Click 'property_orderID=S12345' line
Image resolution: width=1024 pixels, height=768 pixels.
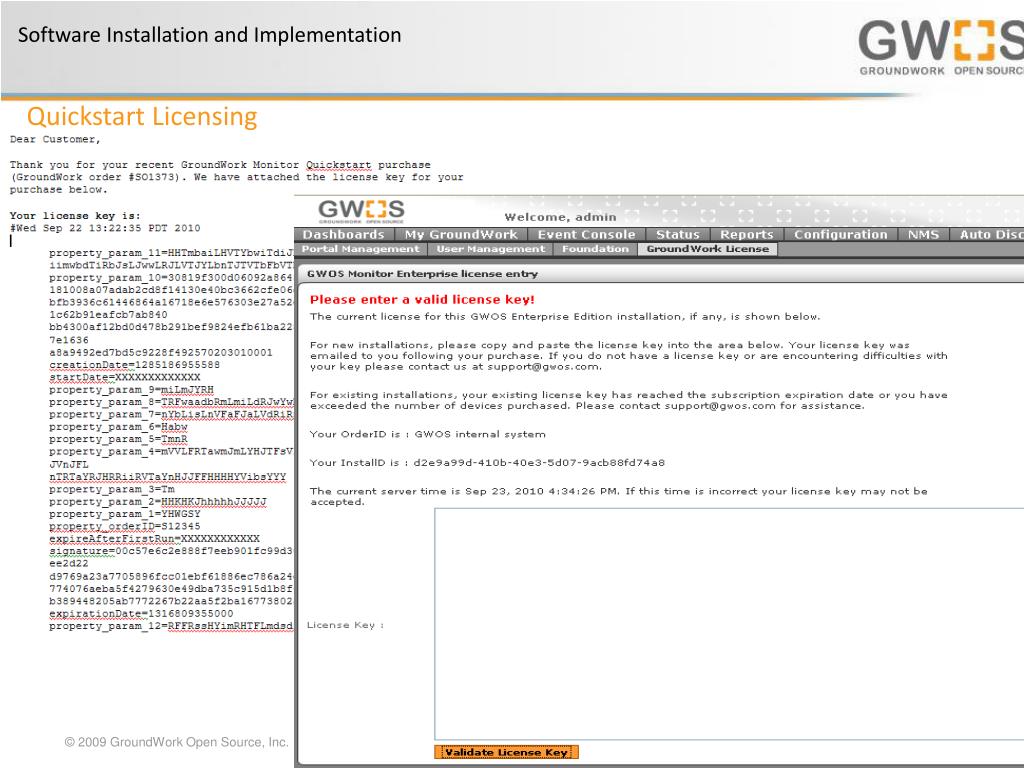125,526
